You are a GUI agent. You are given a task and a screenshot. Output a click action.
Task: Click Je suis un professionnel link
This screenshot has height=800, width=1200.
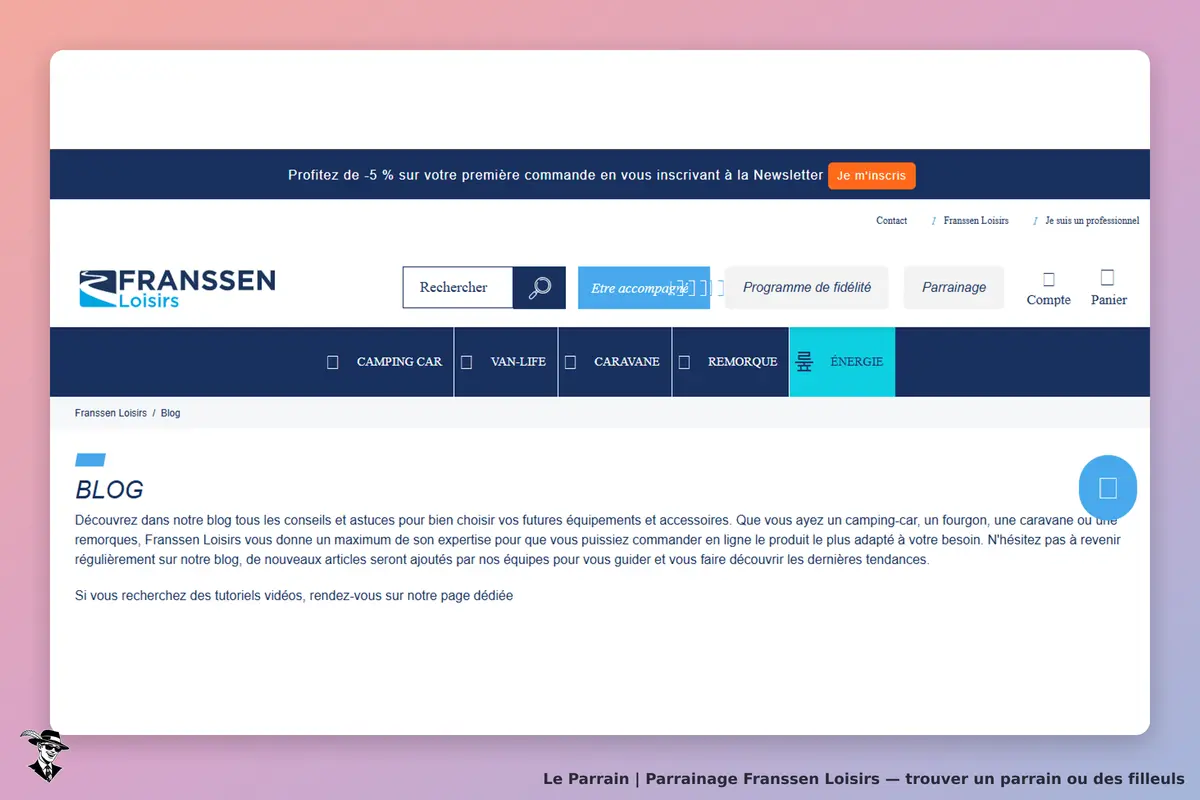(1092, 221)
